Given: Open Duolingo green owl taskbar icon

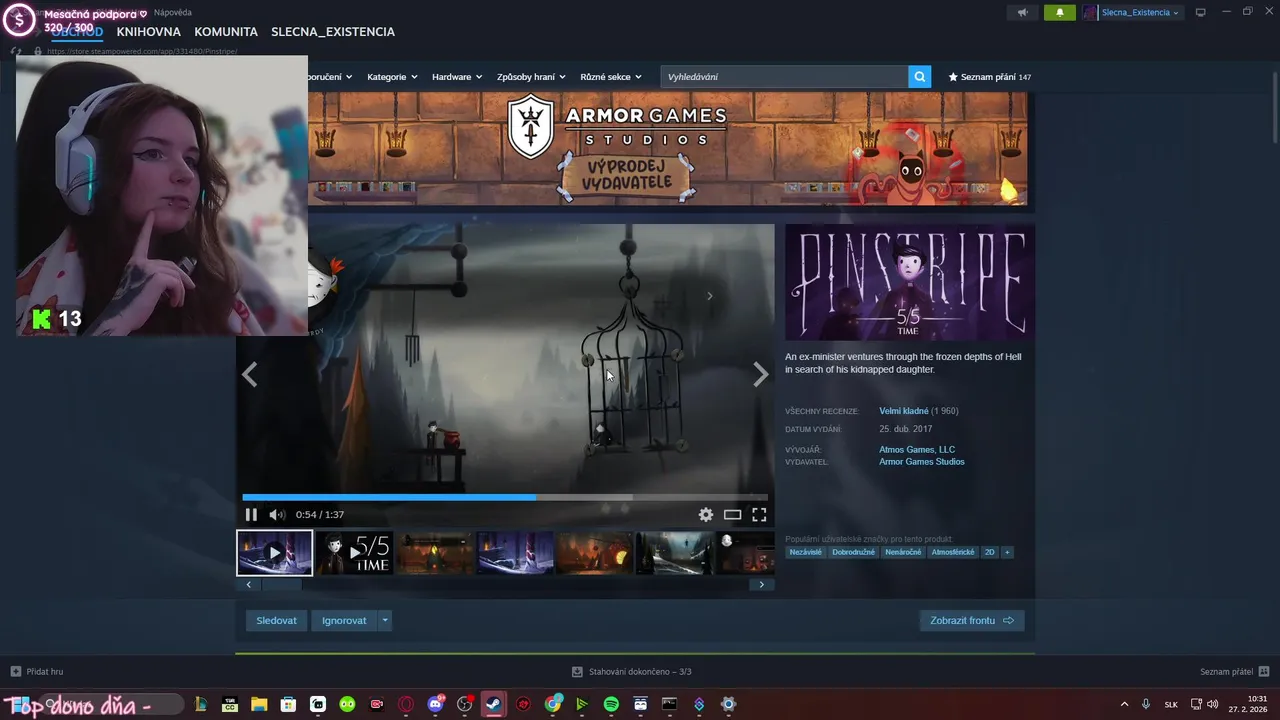Looking at the screenshot, I should [x=347, y=704].
